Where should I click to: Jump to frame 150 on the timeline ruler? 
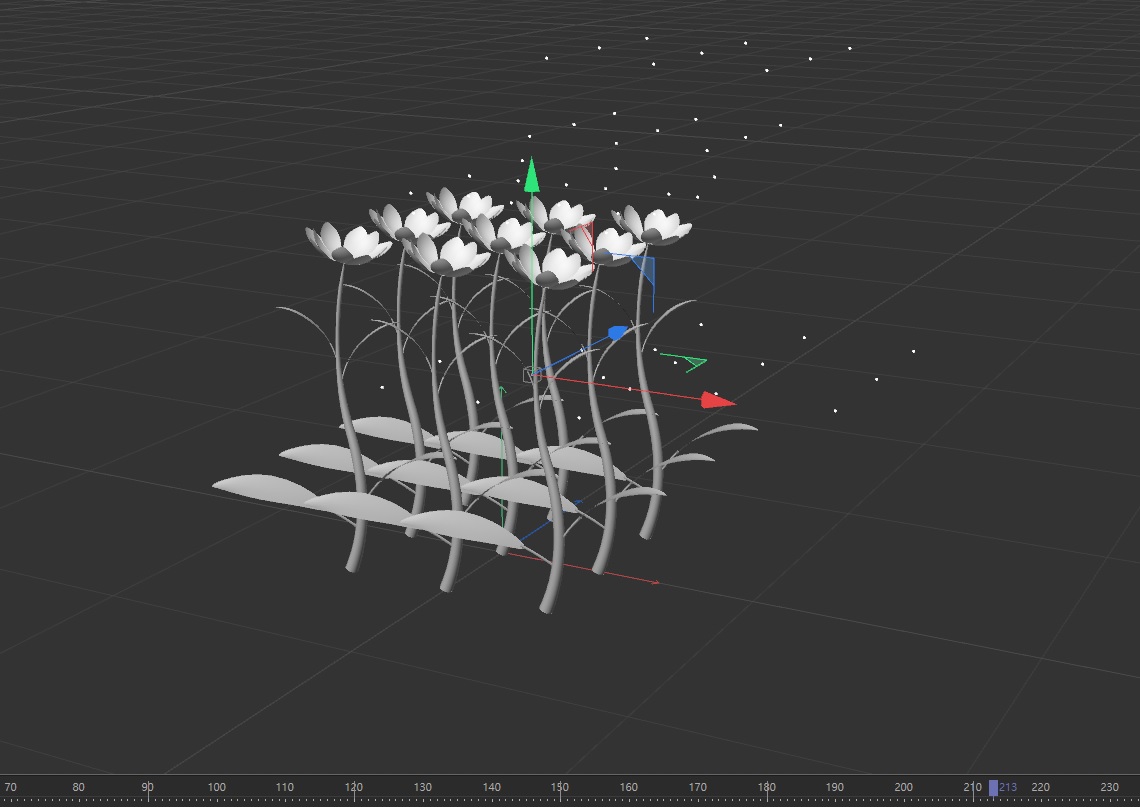click(559, 787)
